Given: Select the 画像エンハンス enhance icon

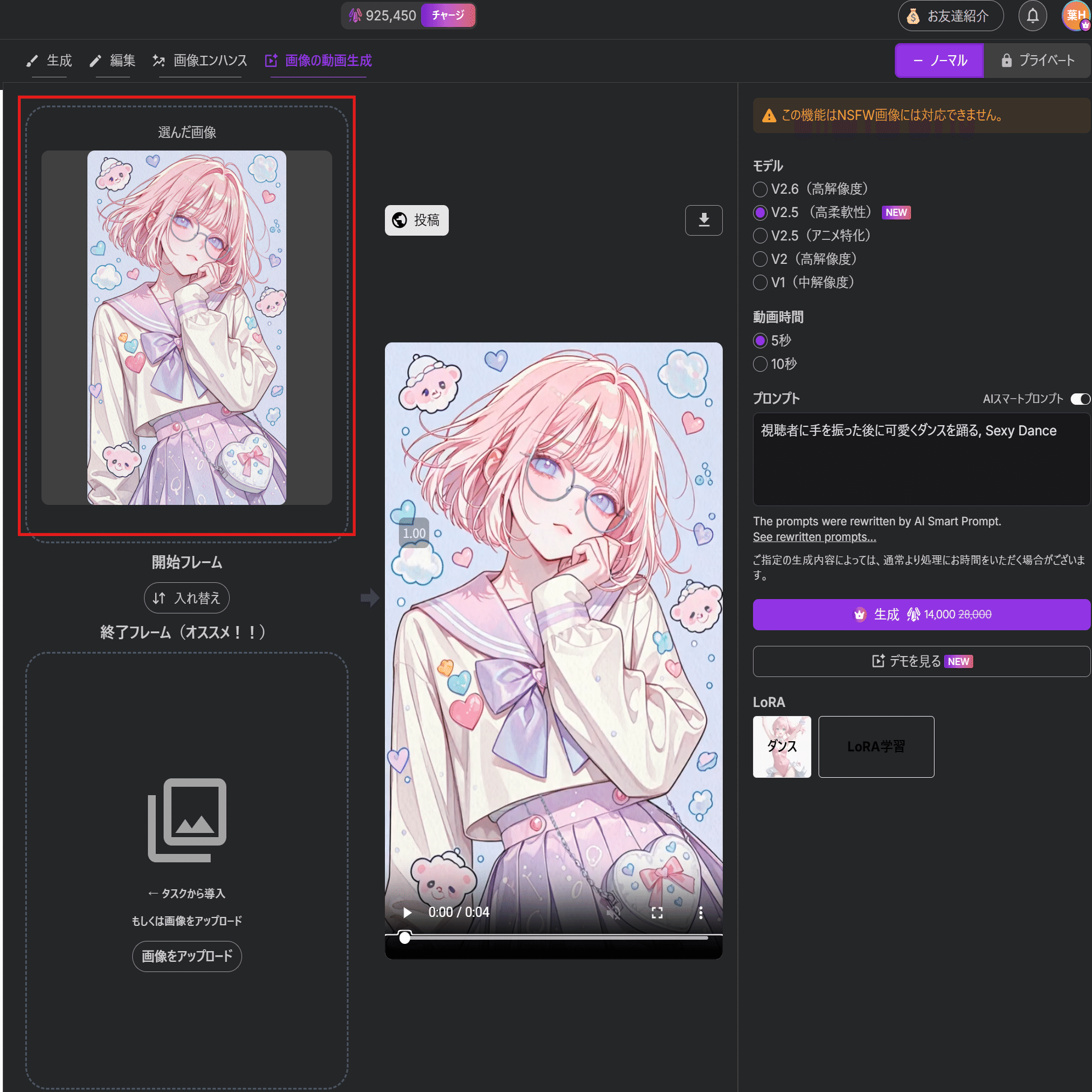Looking at the screenshot, I should [160, 60].
